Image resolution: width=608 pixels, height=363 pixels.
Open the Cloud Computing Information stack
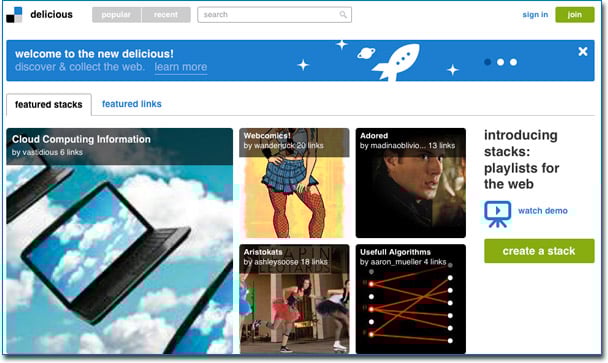coord(119,241)
